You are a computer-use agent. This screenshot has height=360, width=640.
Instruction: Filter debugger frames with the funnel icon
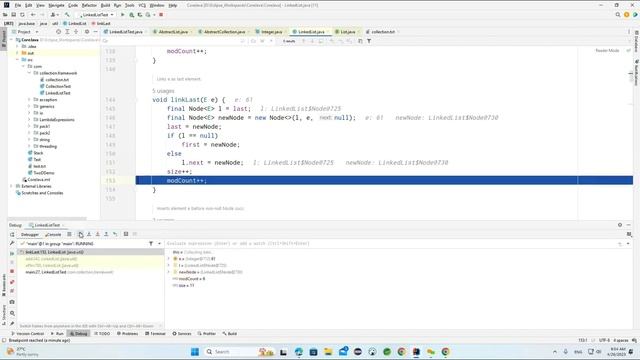pyautogui.click(x=151, y=243)
